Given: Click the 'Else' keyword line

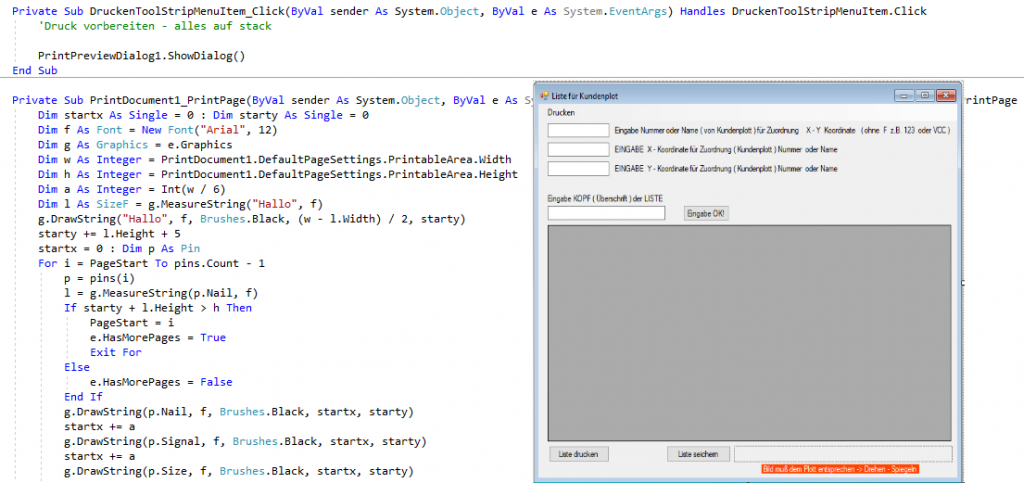Looking at the screenshot, I should point(77,367).
